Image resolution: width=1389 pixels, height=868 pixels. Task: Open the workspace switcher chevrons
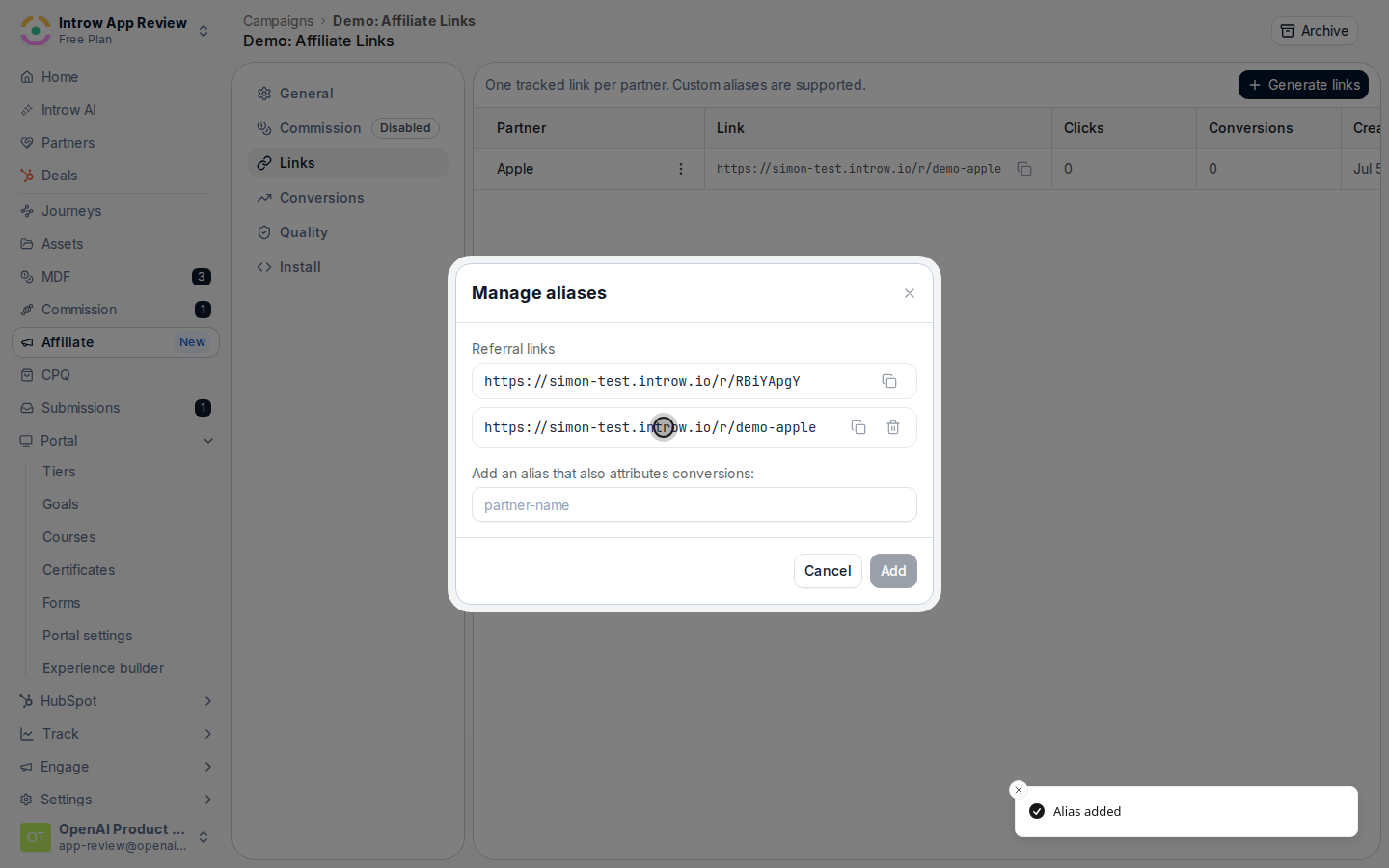tap(204, 31)
